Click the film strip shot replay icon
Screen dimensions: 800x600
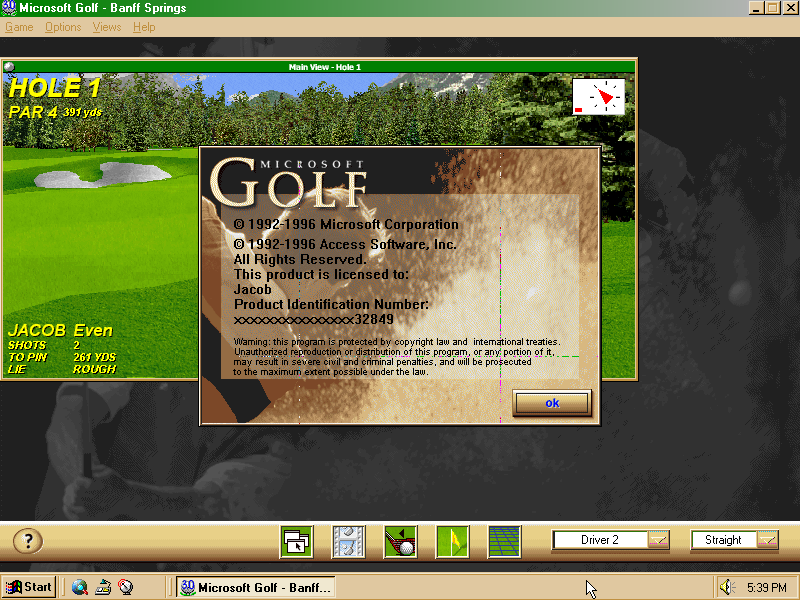[x=348, y=541]
